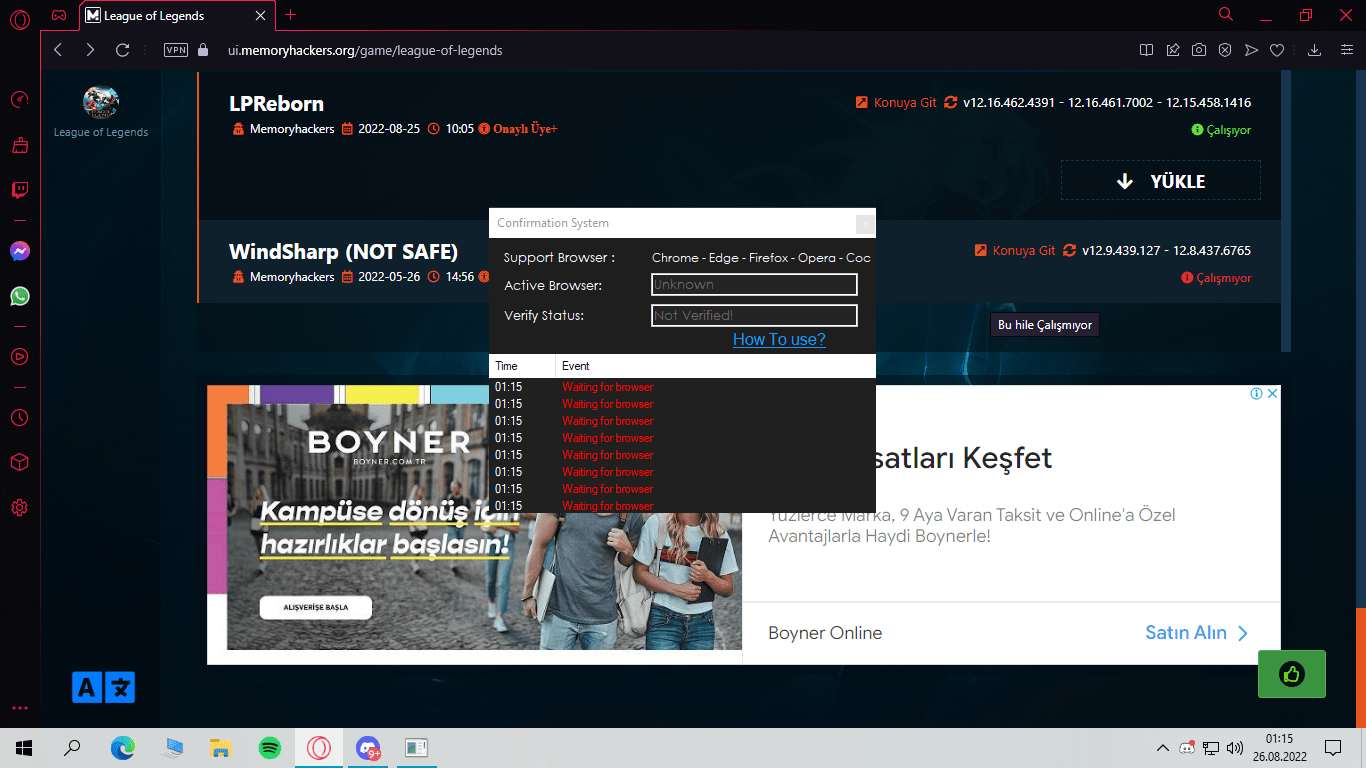
Task: Open the browser downloads panel
Action: 1315,50
